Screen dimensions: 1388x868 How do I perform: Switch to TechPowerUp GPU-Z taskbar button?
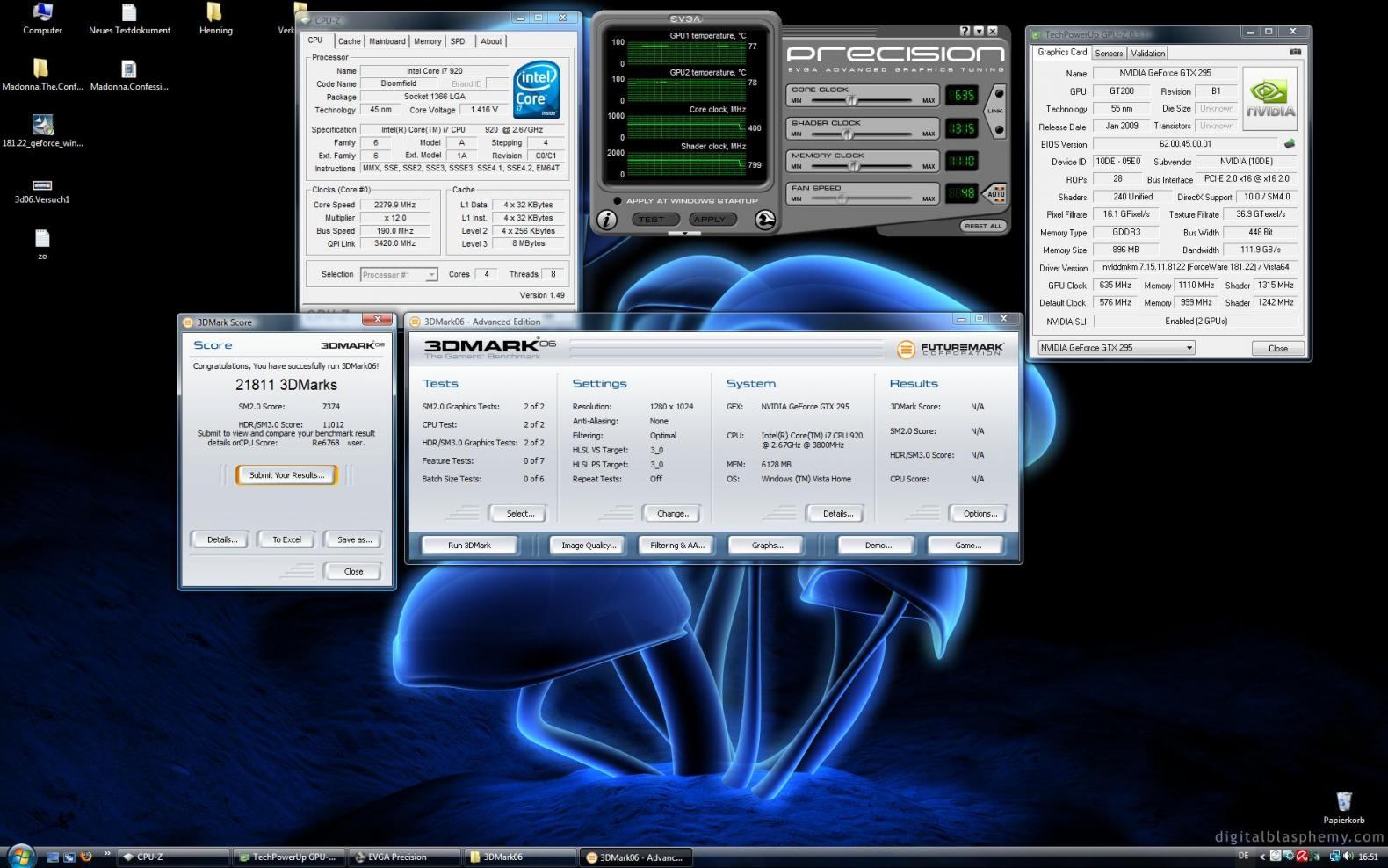tap(287, 857)
